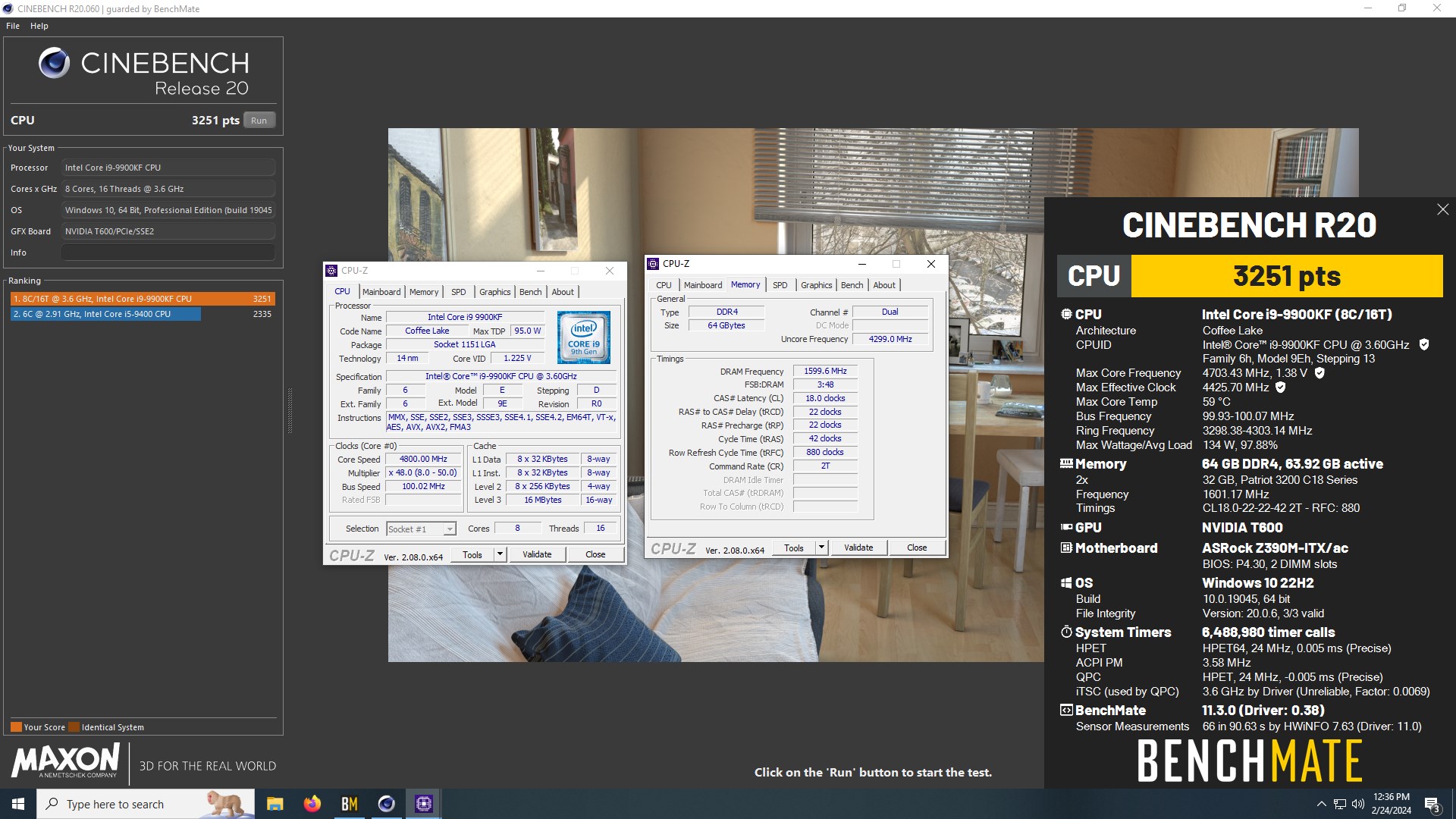Select the Core i5-9400 ranking entry
Screen dimensions: 1456x819
(x=143, y=314)
